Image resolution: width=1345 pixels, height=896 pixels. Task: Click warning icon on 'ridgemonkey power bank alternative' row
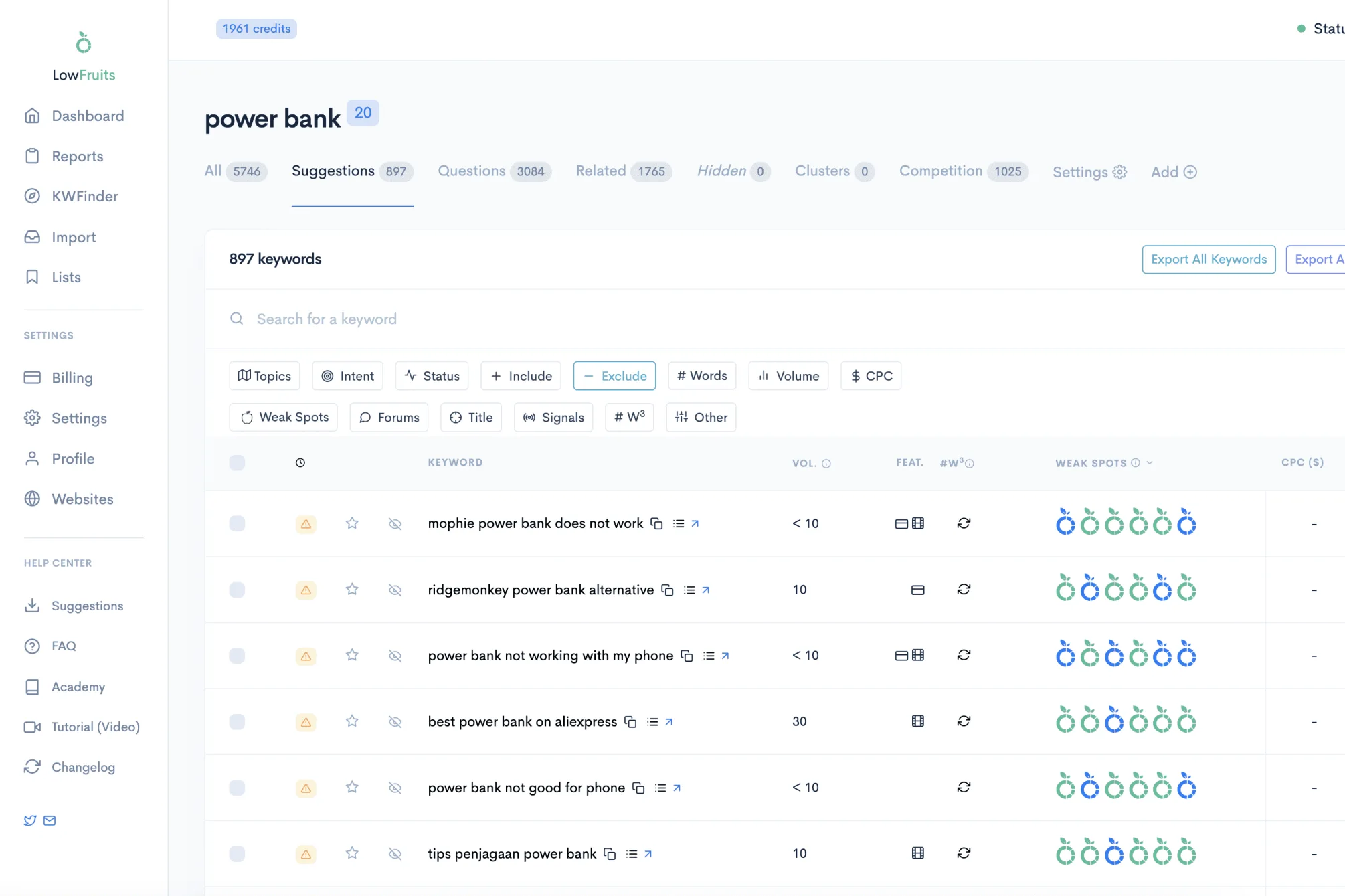306,590
